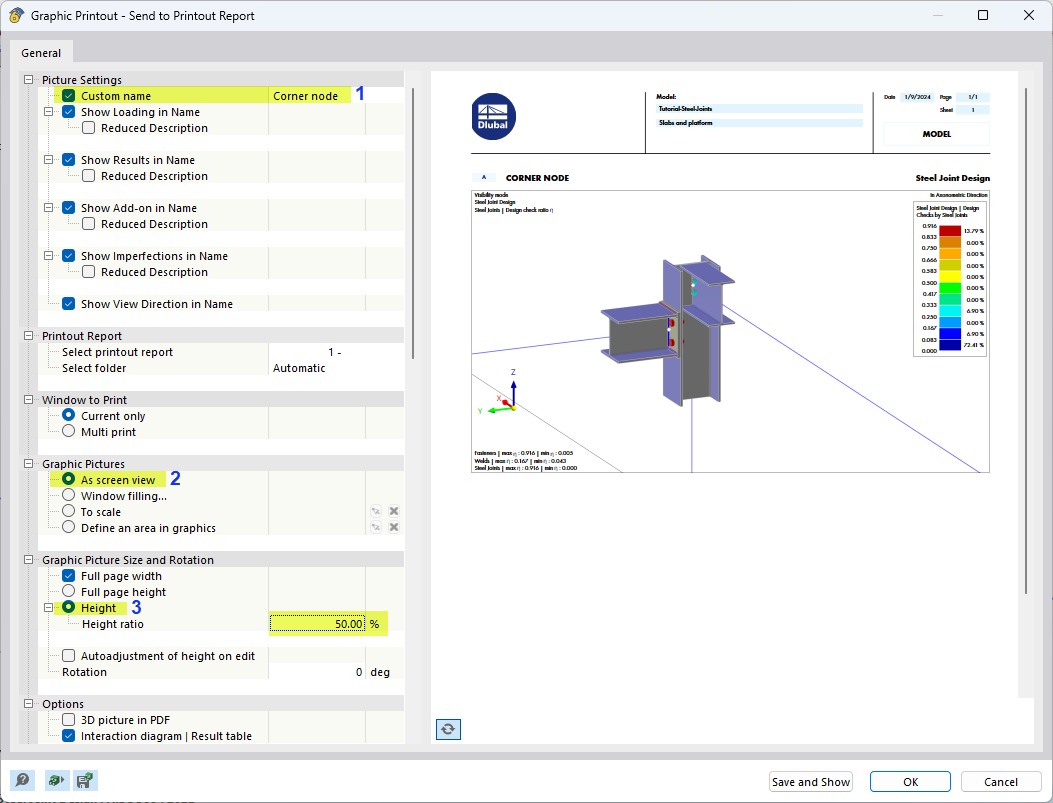Enable Reduced Description under Show Loading in Name
Image resolution: width=1053 pixels, height=803 pixels.
(x=89, y=128)
